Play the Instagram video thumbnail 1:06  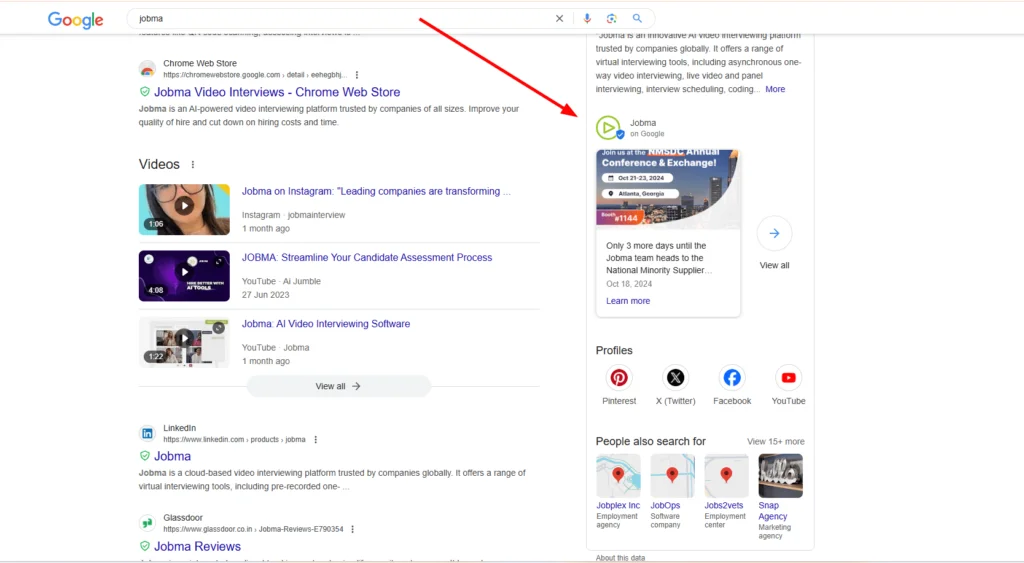[x=184, y=210]
